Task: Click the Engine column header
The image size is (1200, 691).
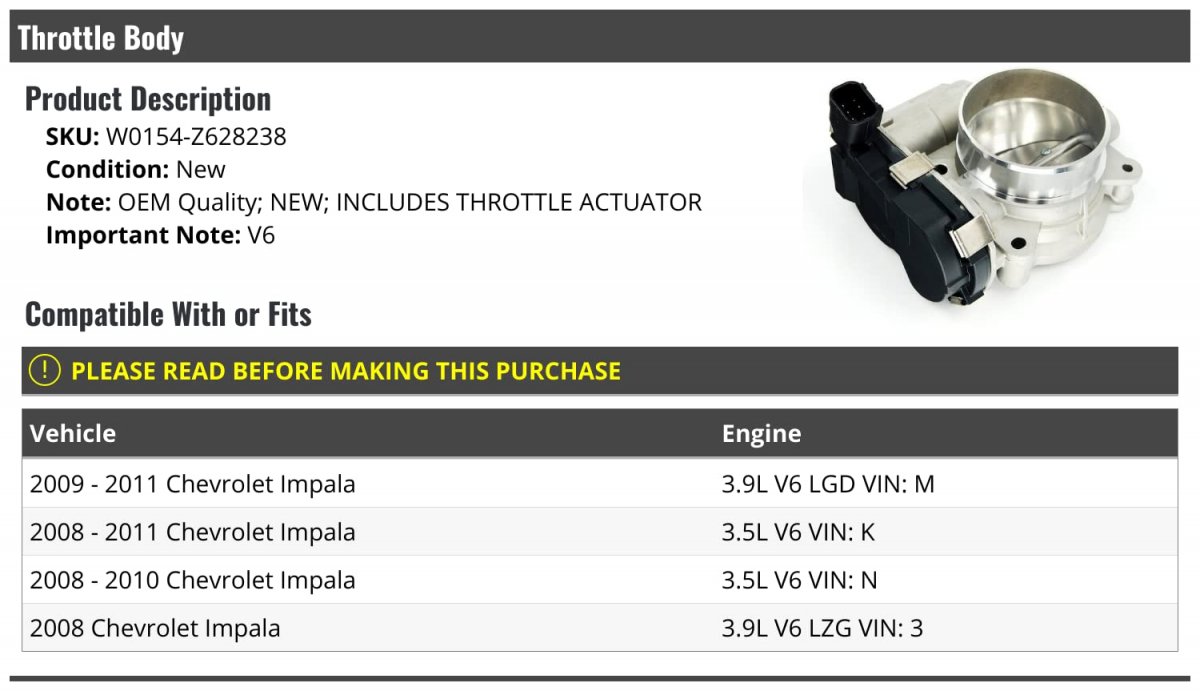Action: (x=761, y=434)
